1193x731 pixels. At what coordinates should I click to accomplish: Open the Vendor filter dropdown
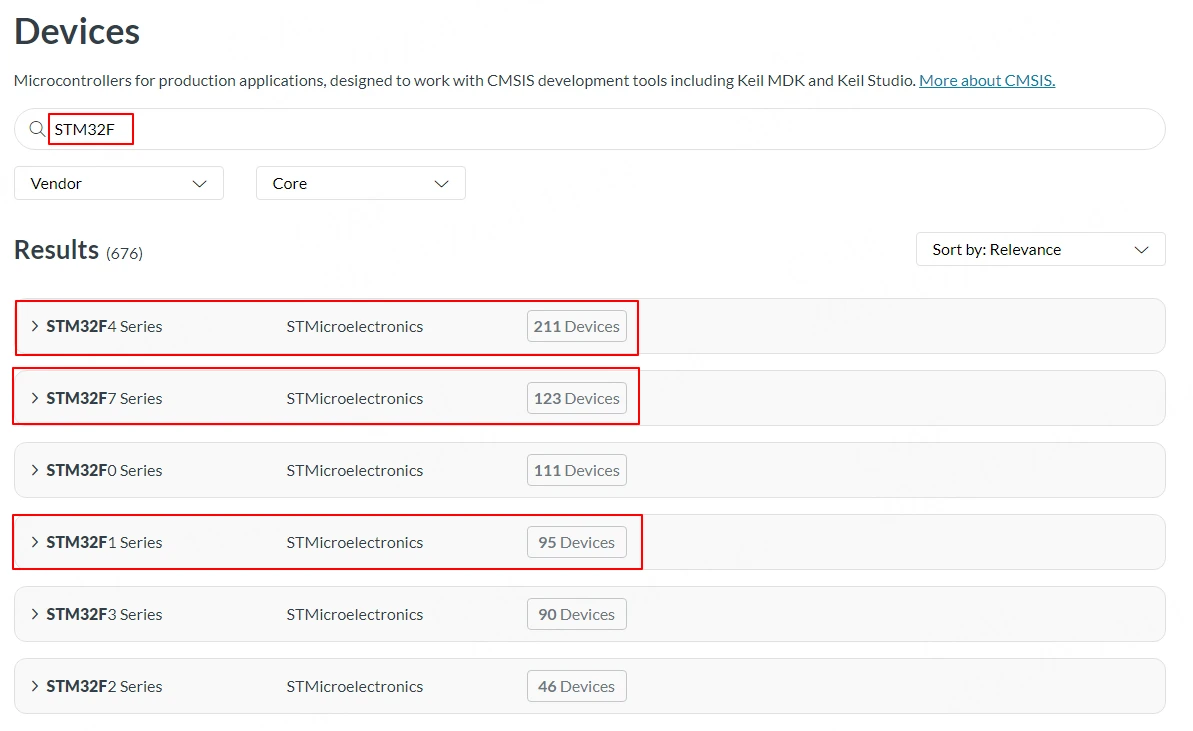tap(119, 183)
